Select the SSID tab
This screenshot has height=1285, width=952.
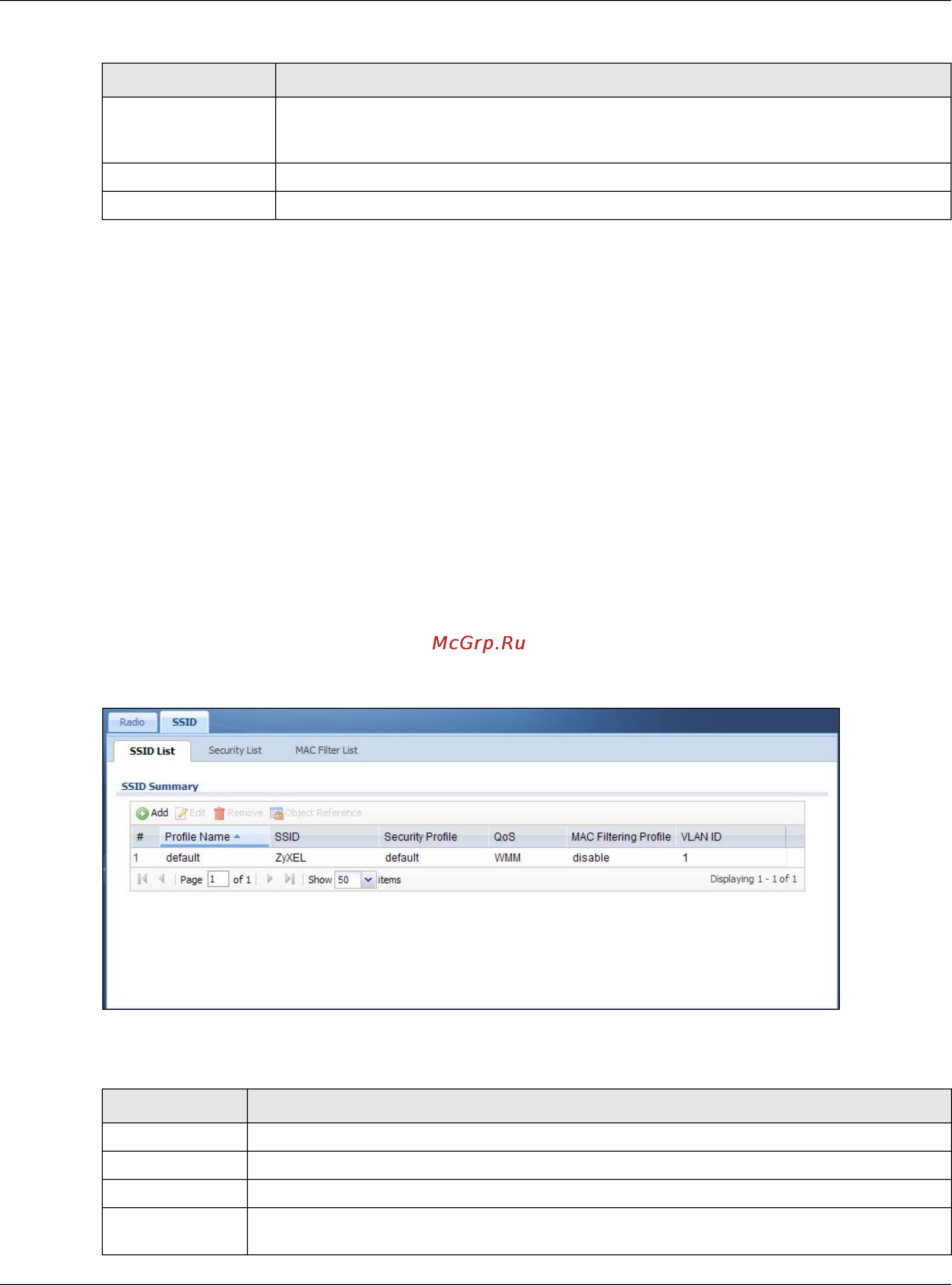pos(184,722)
